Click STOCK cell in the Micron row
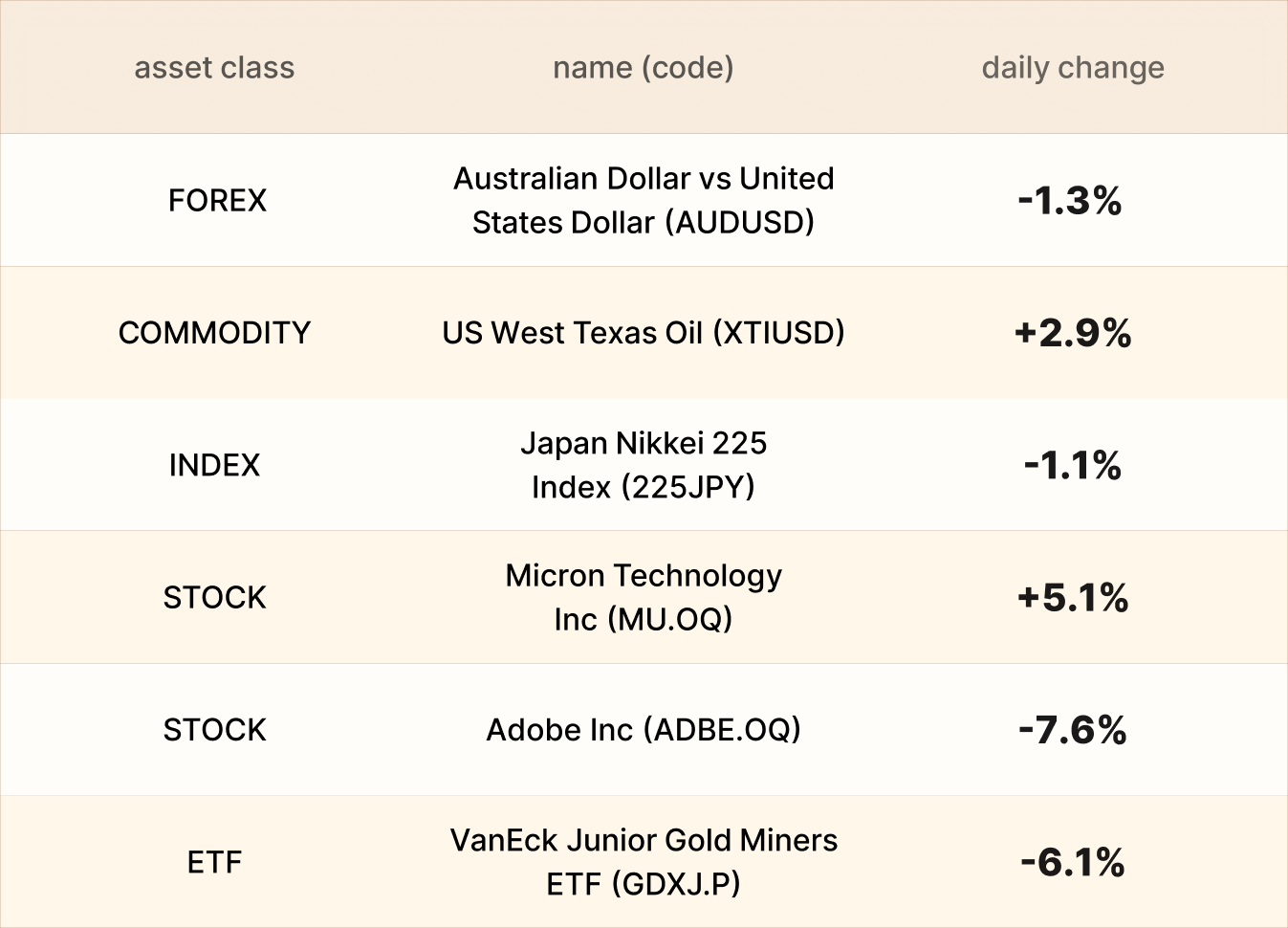Screen dimensions: 1288x928 (214, 597)
